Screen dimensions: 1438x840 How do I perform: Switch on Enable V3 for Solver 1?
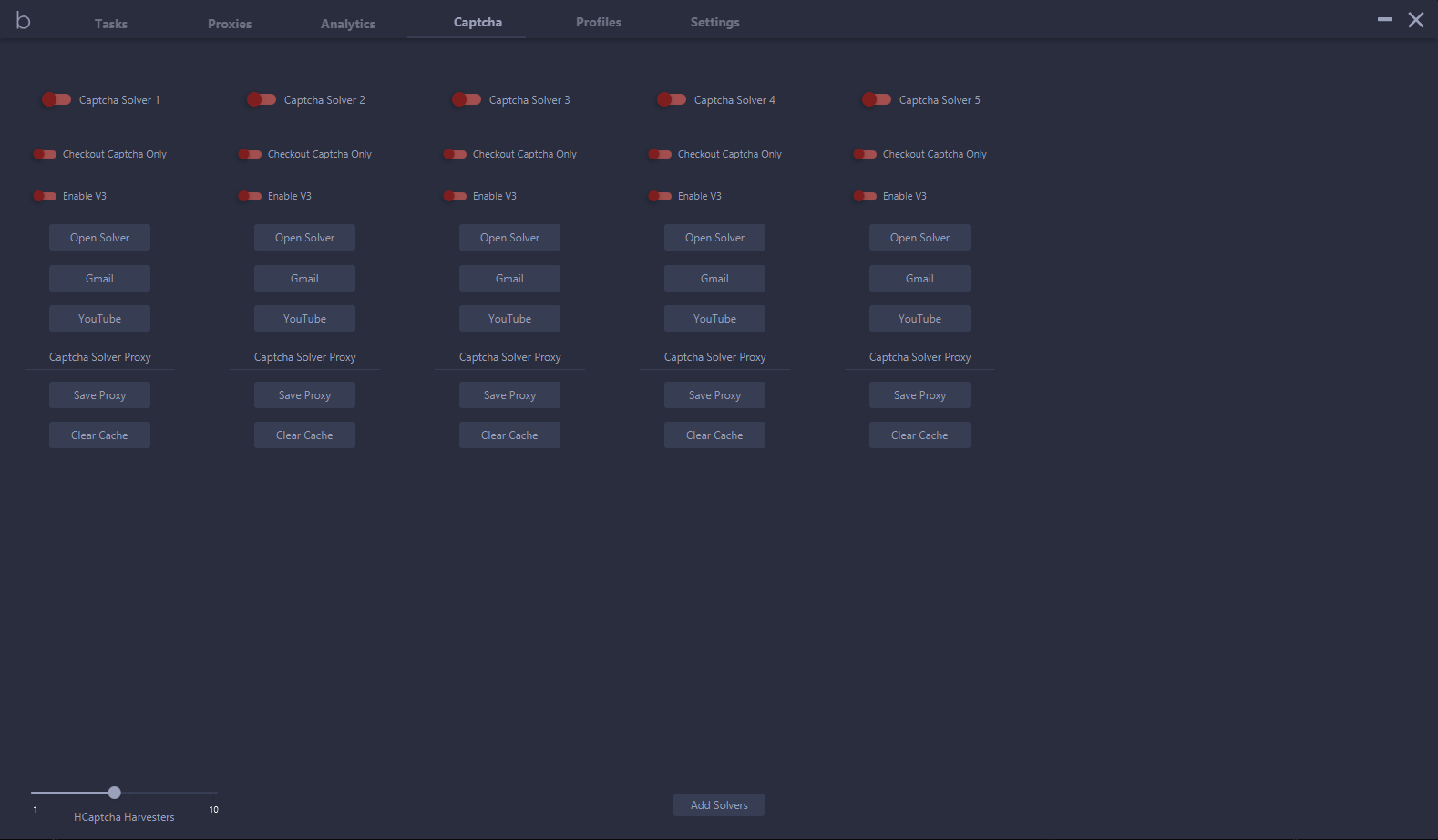coord(45,196)
